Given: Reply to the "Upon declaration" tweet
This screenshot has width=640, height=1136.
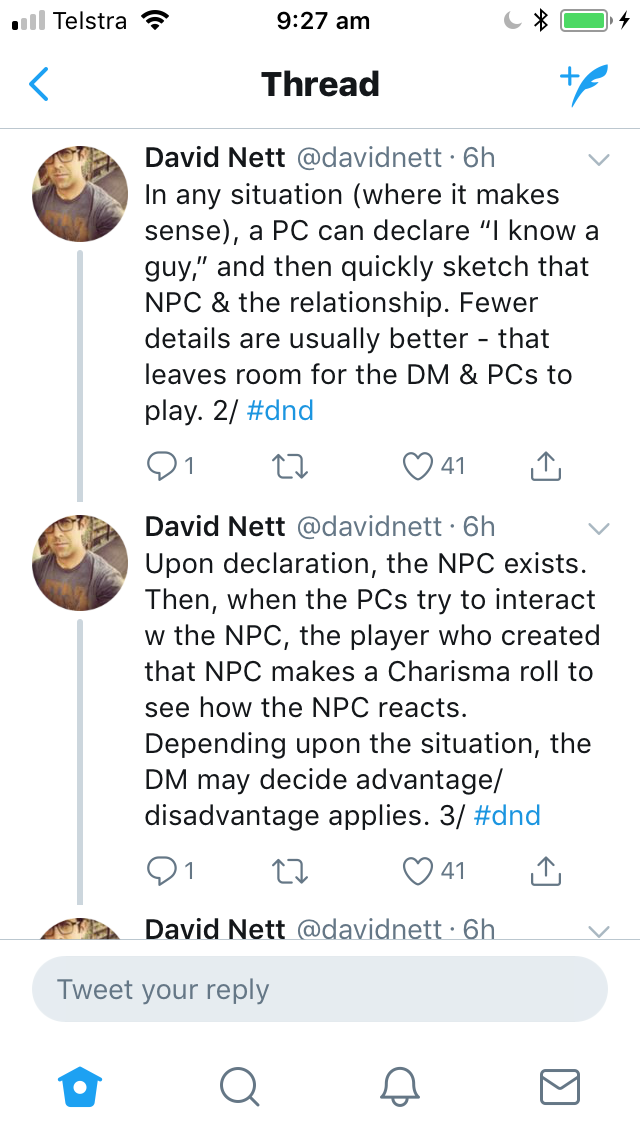Looking at the screenshot, I should click(162, 871).
